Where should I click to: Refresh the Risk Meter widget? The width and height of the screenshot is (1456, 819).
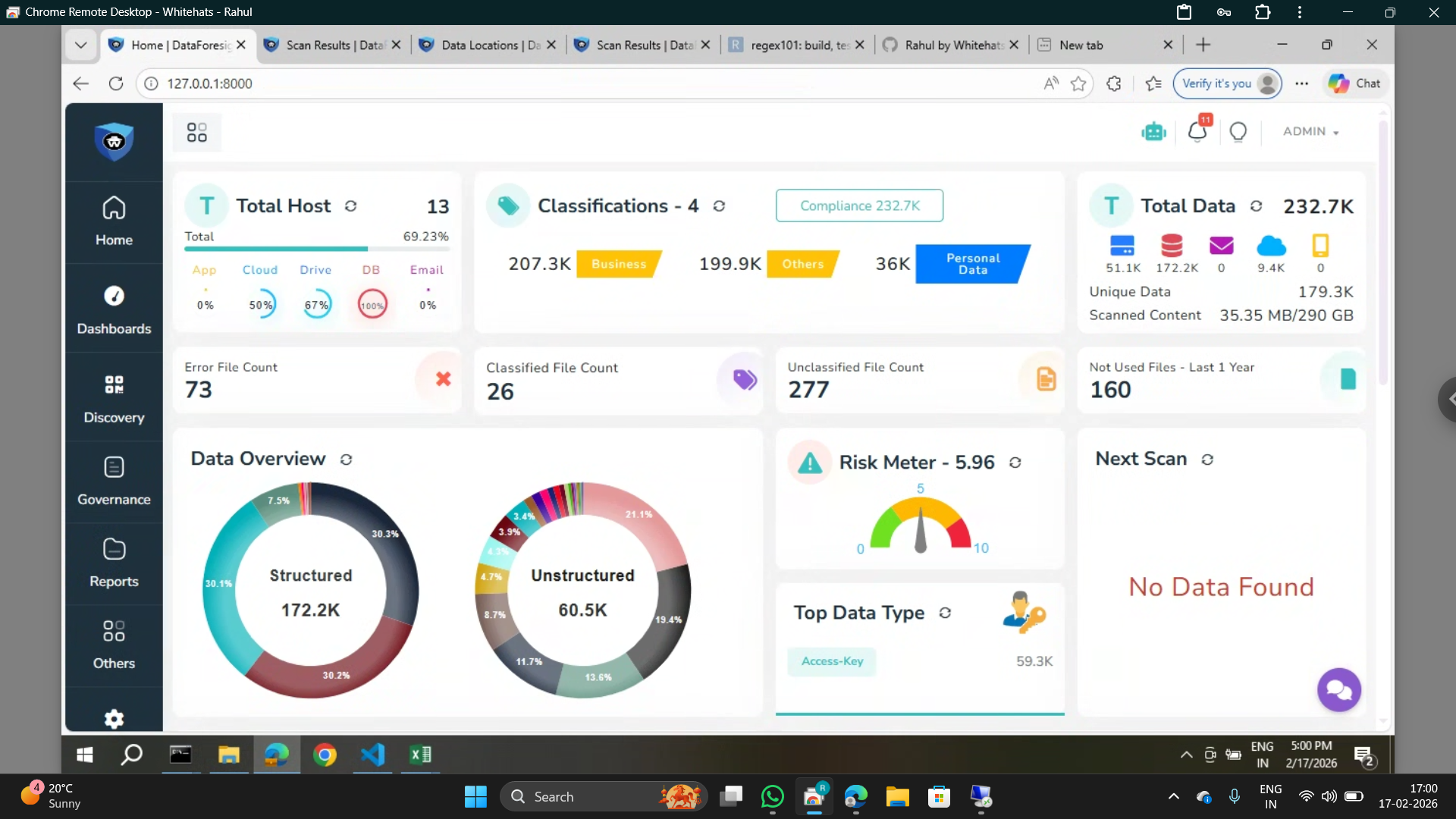pos(1015,462)
